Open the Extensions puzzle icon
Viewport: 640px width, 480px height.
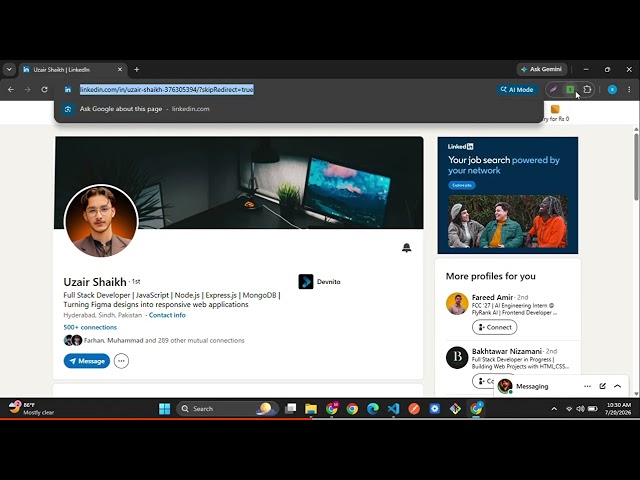[587, 89]
